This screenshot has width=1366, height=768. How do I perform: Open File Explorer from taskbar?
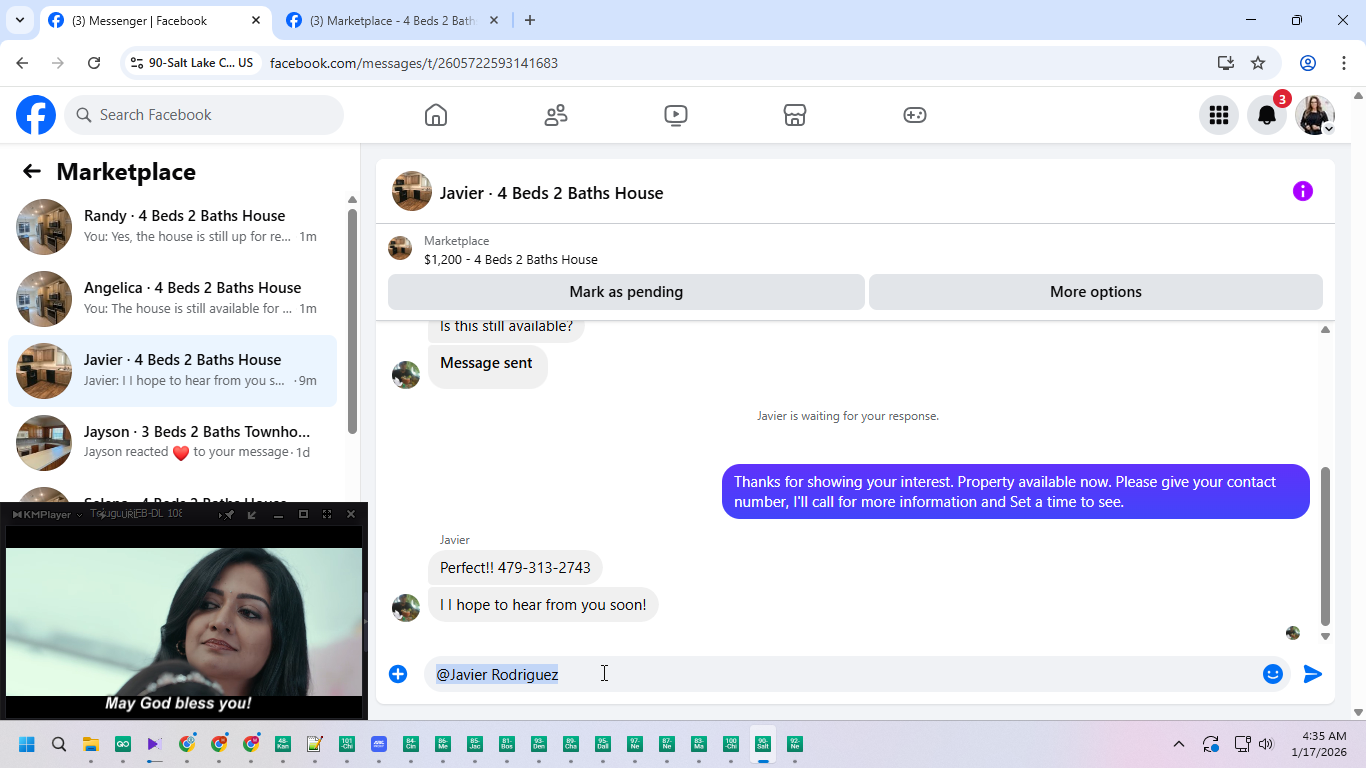(x=91, y=744)
